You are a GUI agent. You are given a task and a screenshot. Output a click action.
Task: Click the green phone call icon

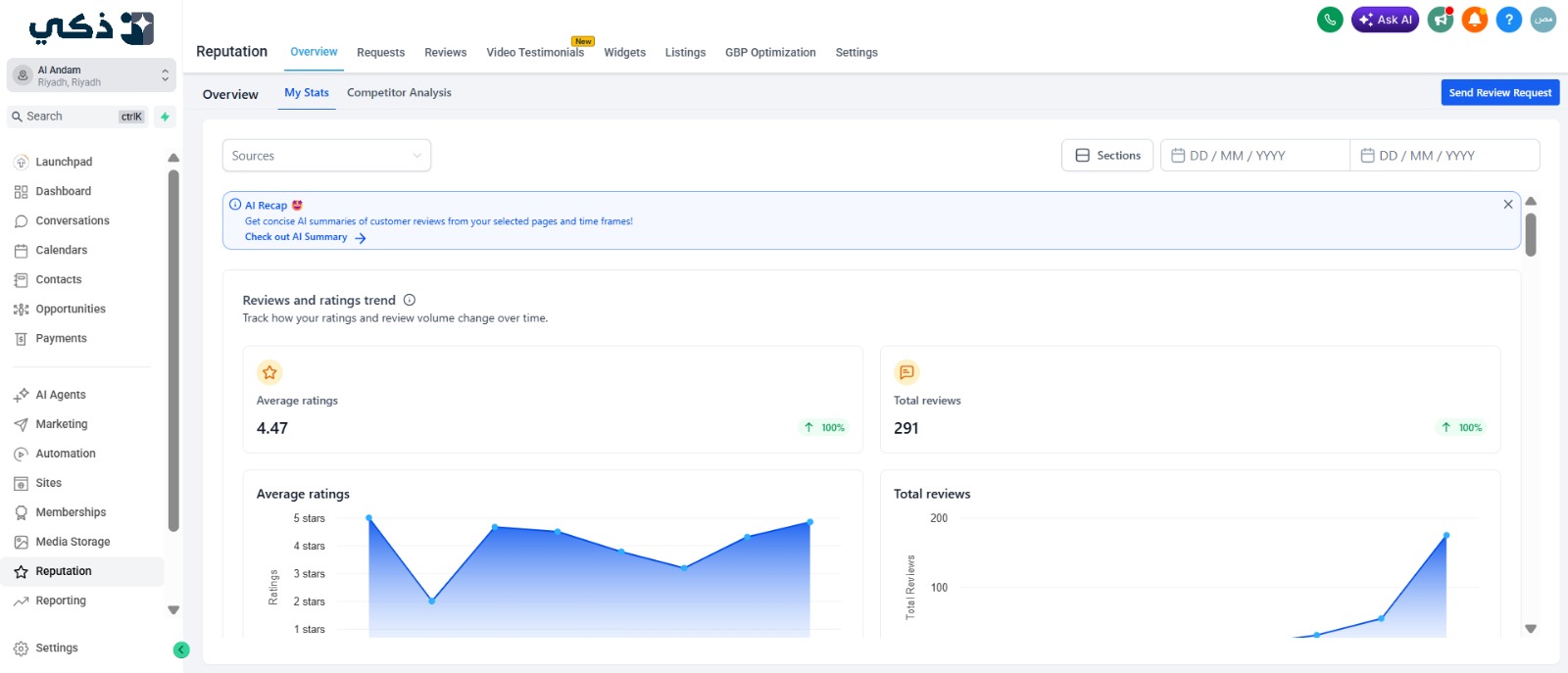[1330, 20]
